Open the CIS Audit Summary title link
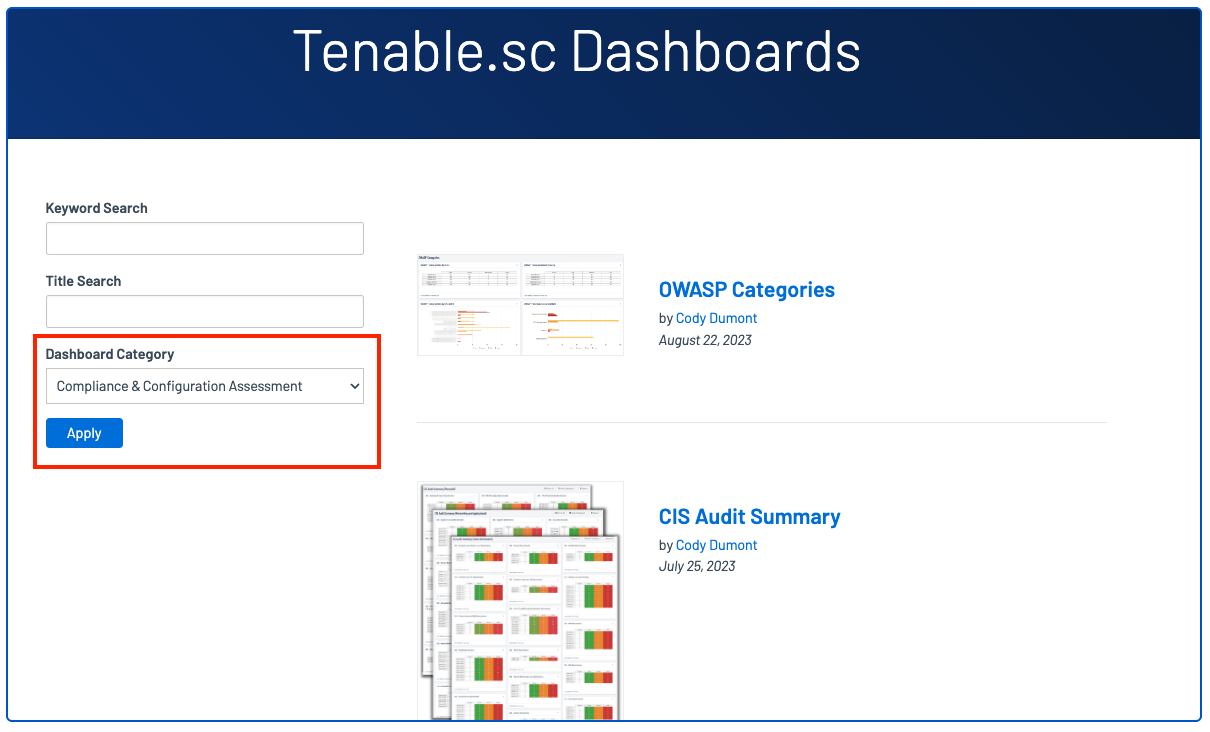The image size is (1210, 732). pyautogui.click(x=749, y=517)
